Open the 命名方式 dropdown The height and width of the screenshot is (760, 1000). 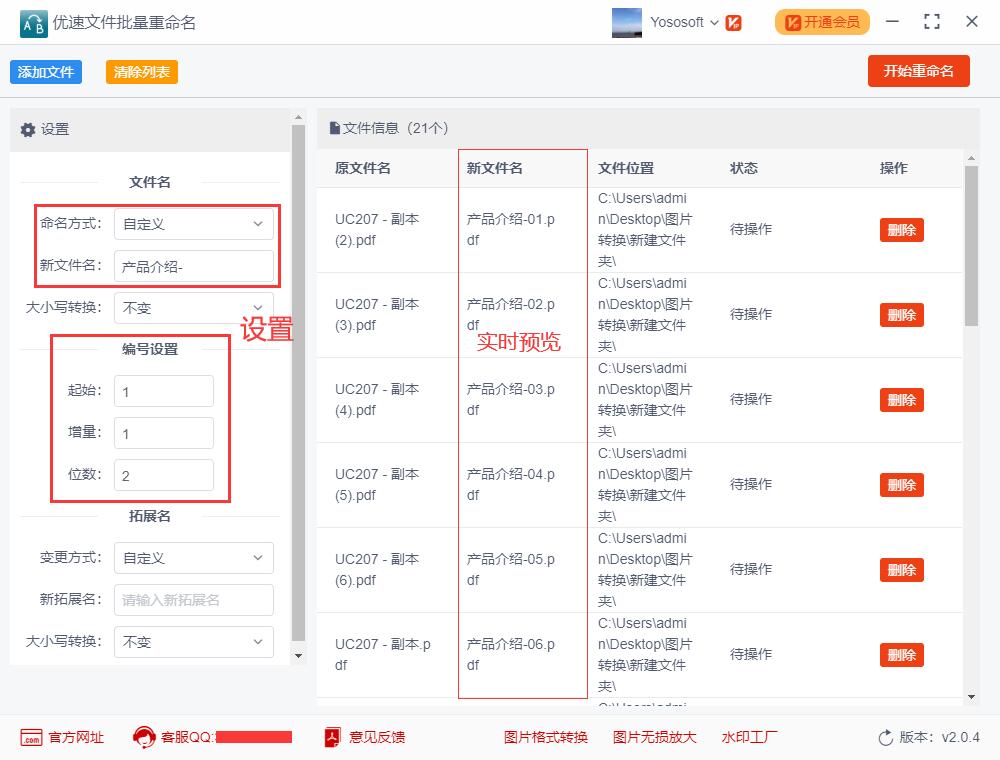click(x=194, y=224)
